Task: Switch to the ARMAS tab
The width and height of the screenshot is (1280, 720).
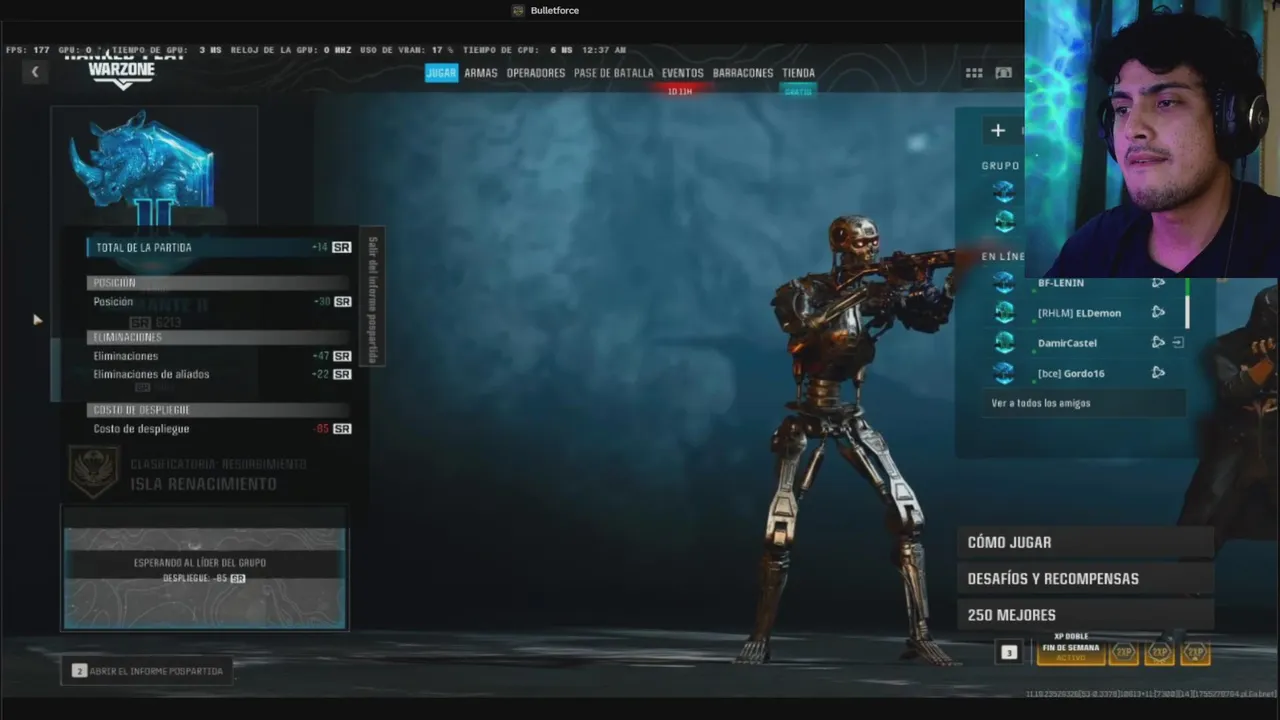Action: pyautogui.click(x=481, y=73)
